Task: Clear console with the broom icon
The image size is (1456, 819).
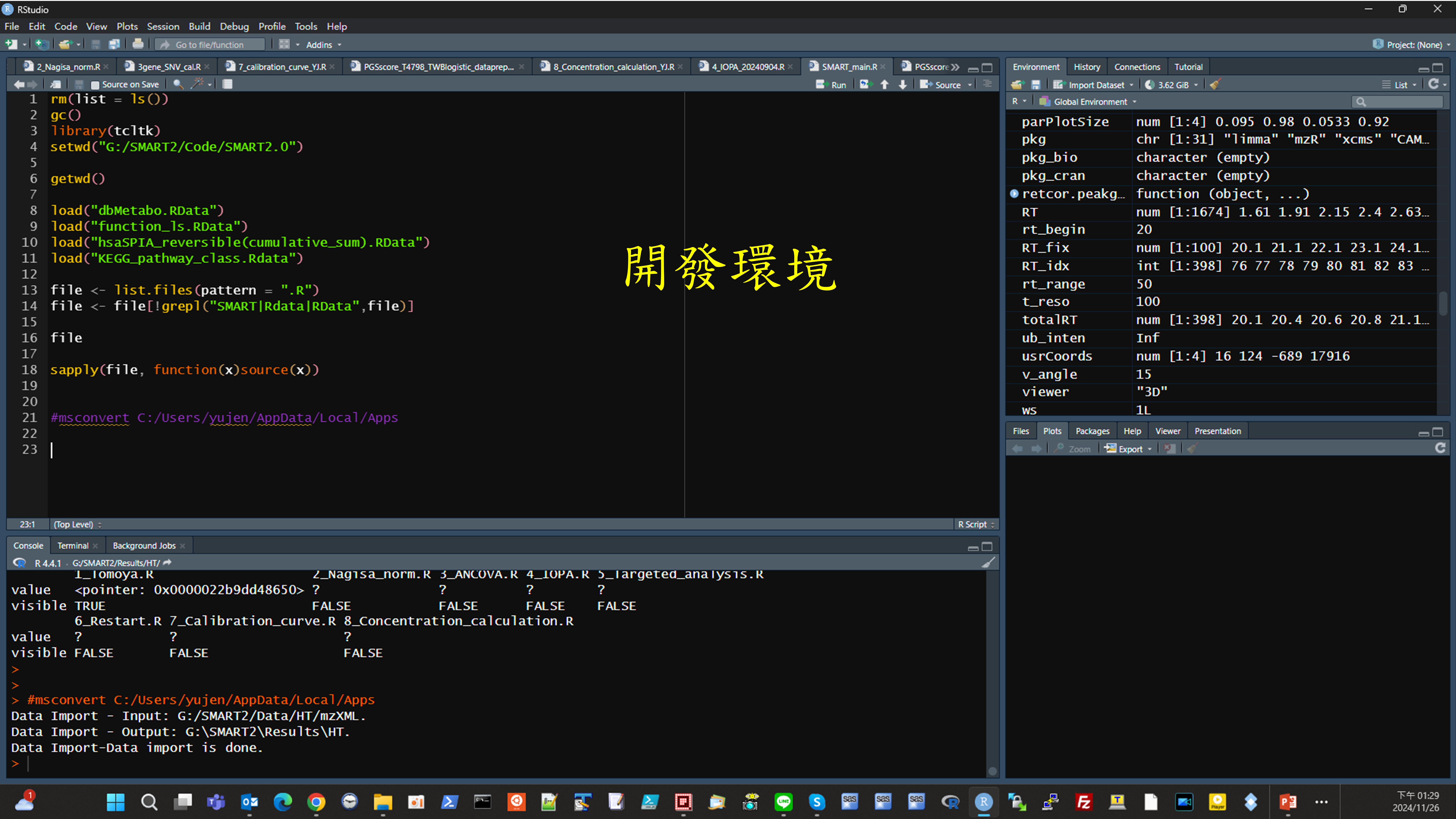Action: [988, 562]
